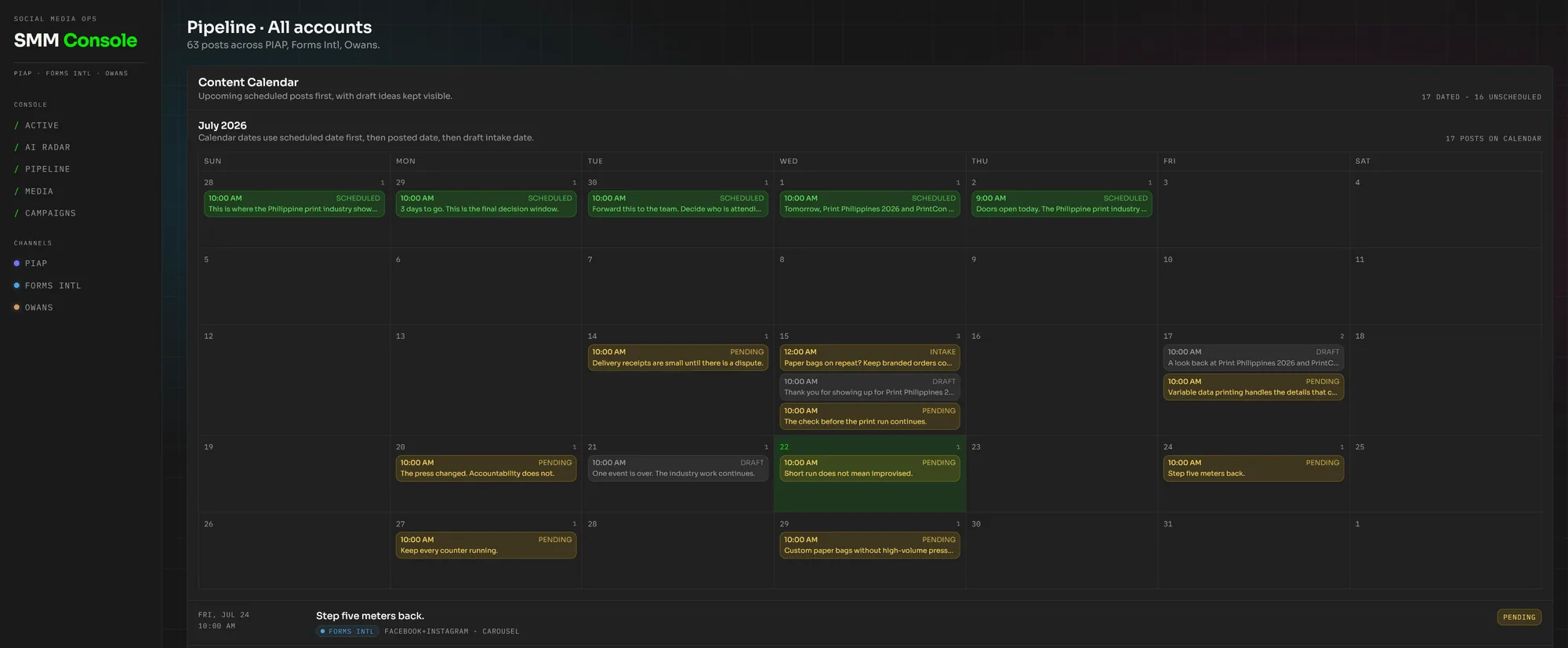Click the 'July 2026' month heading
1568x648 pixels.
tap(223, 126)
